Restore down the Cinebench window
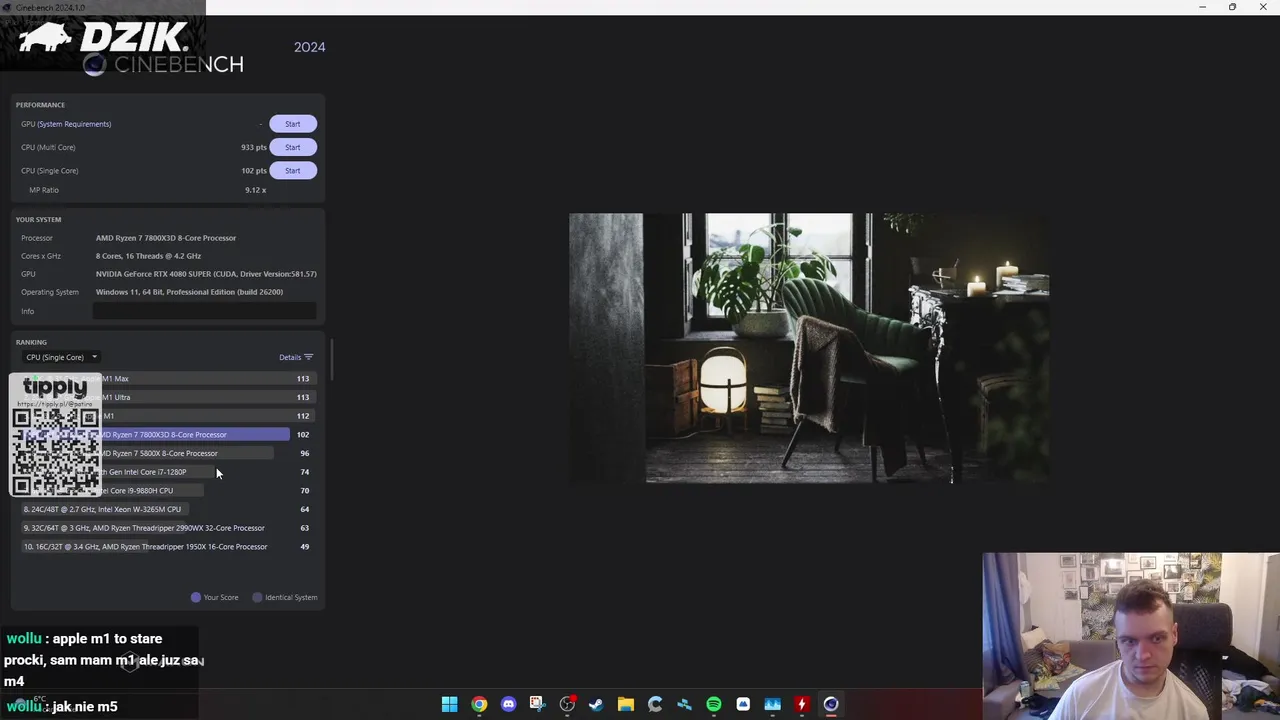This screenshot has height=720, width=1280. (x=1232, y=7)
